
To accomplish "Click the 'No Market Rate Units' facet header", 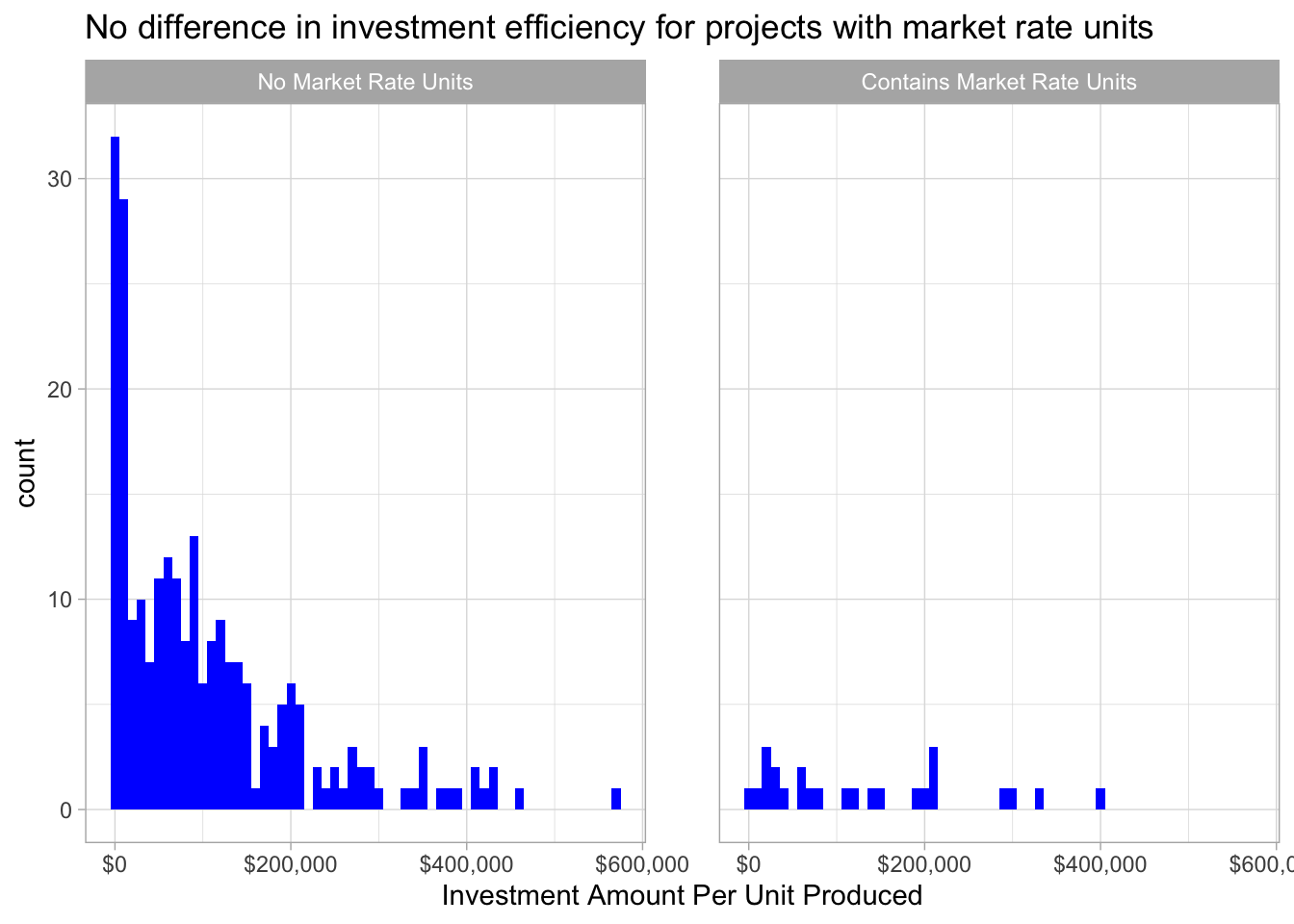I will 365,82.
